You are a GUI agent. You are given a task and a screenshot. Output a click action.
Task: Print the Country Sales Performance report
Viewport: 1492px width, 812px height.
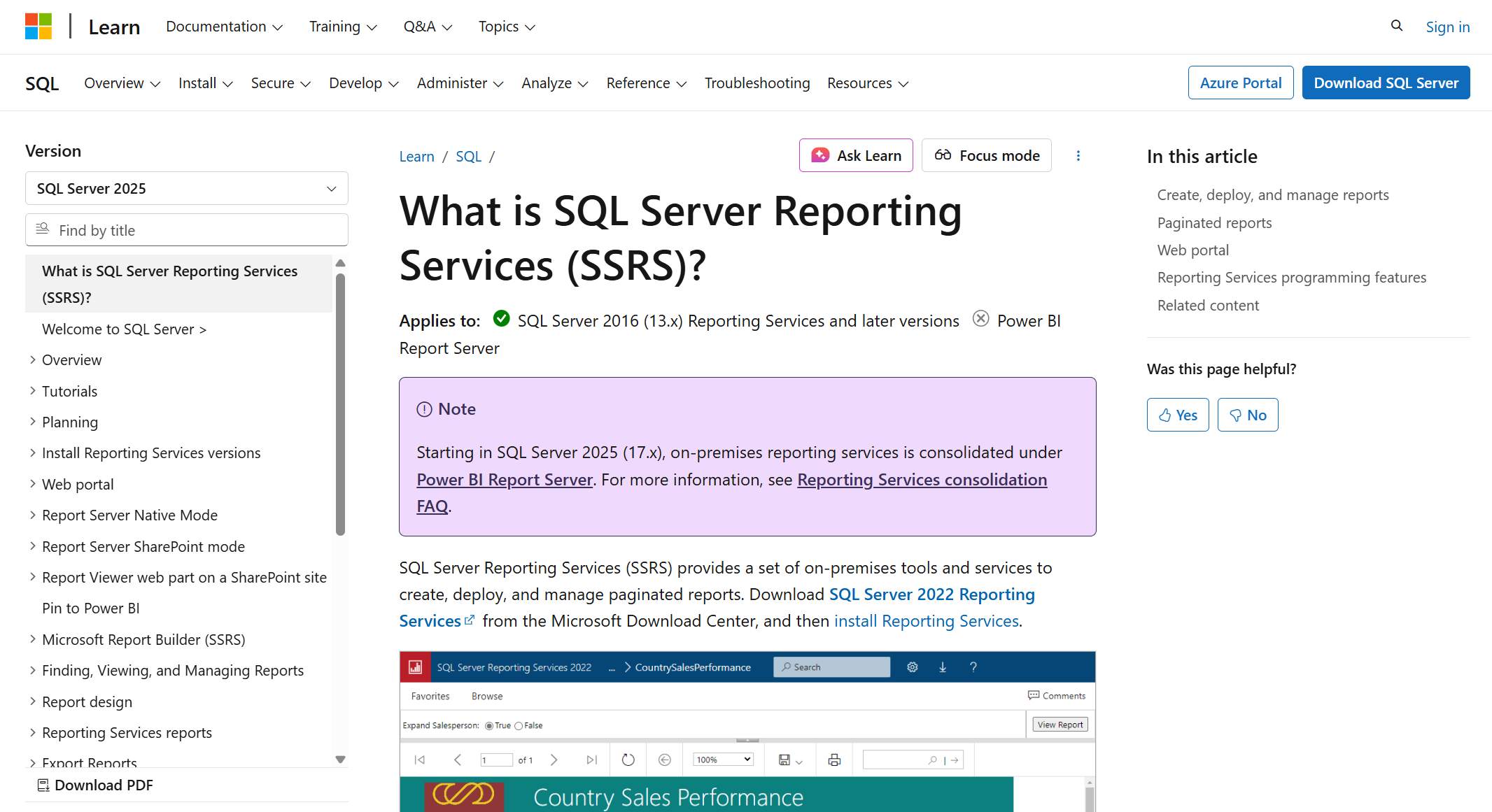coord(833,759)
